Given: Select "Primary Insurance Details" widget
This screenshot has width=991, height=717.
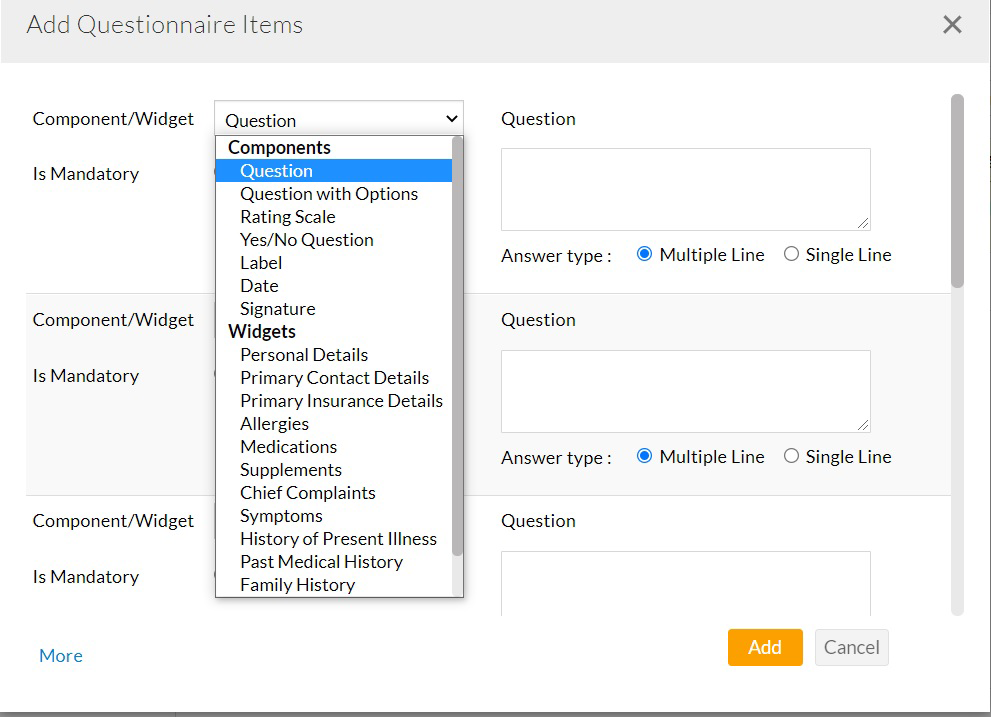Looking at the screenshot, I should point(341,400).
